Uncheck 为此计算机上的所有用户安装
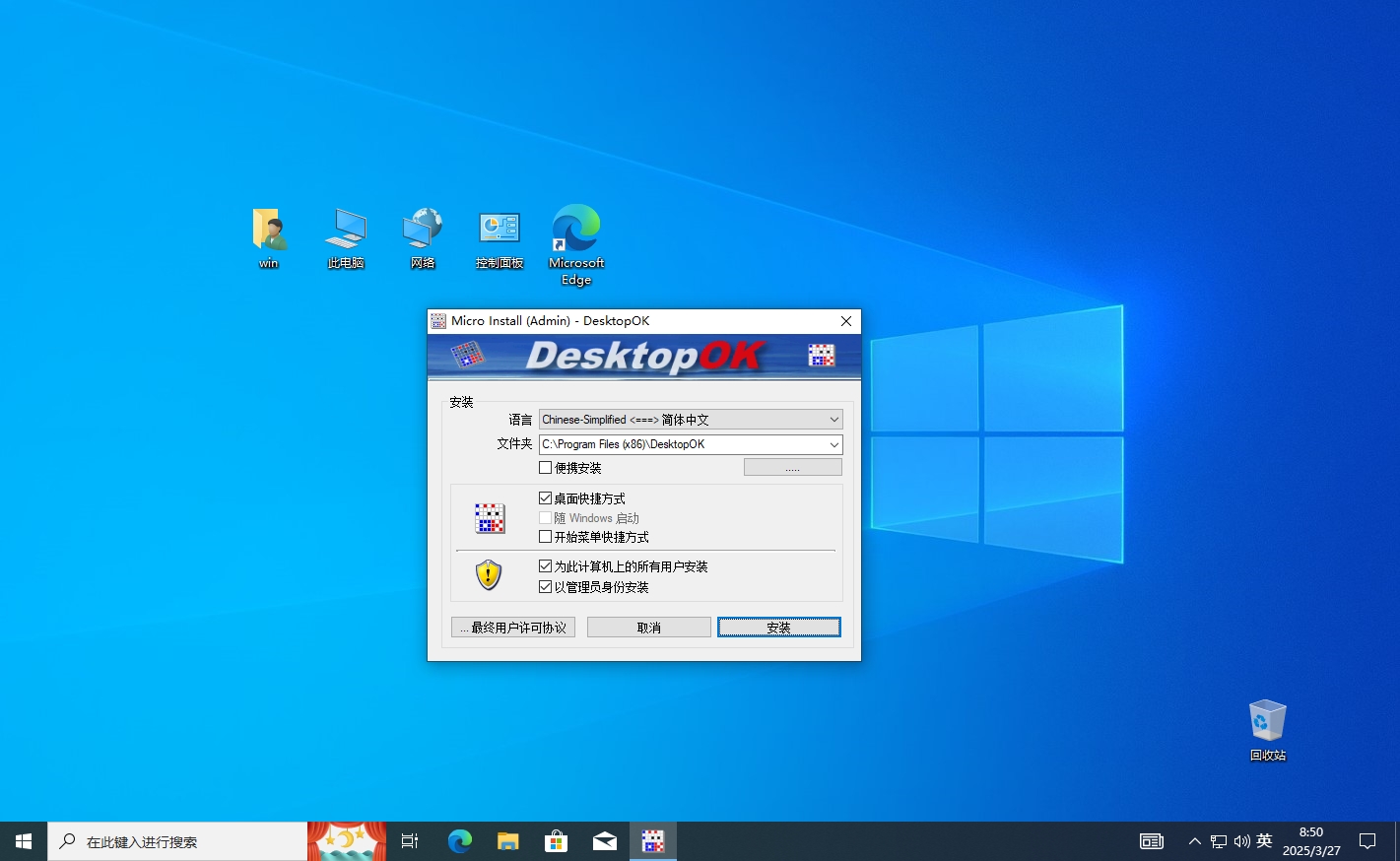This screenshot has width=1400, height=861. (x=546, y=566)
